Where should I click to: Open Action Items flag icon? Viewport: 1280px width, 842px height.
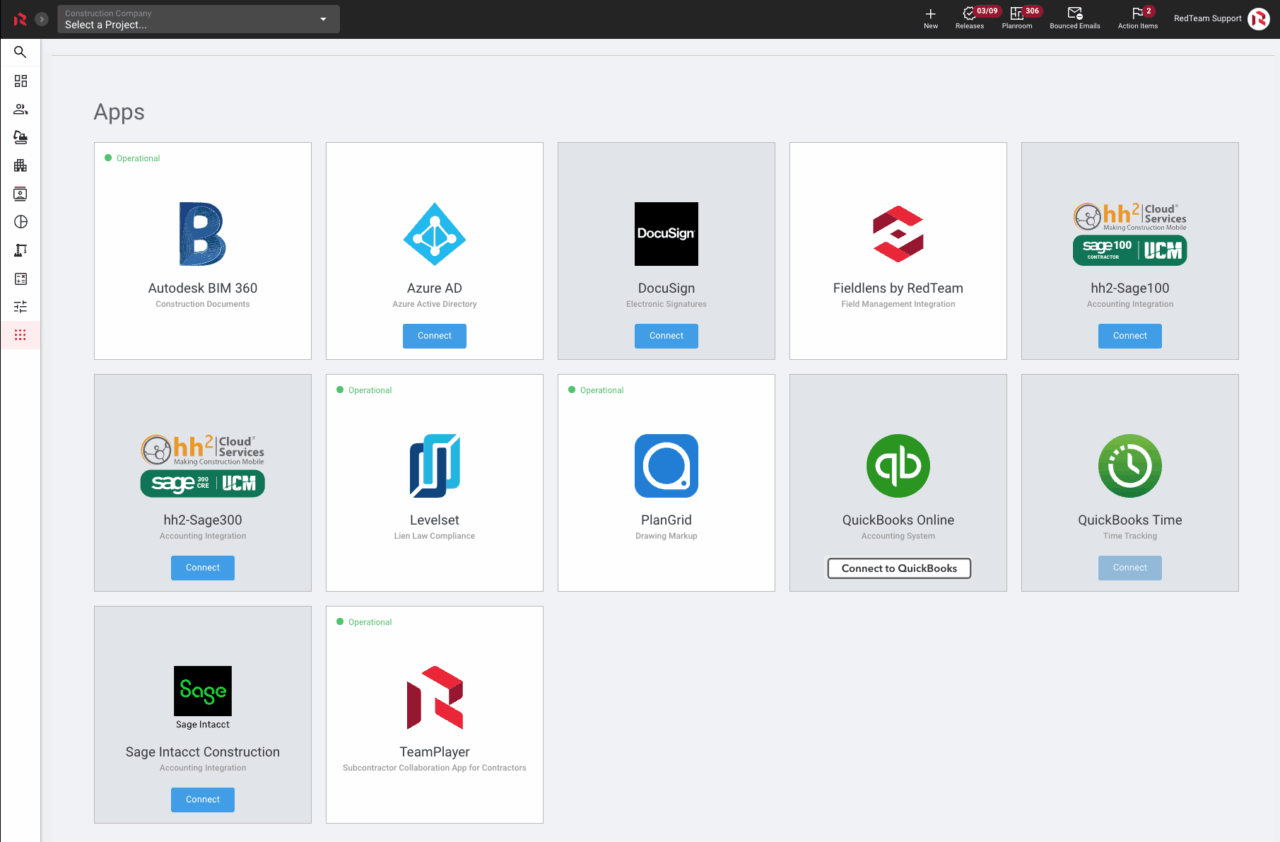click(1137, 14)
